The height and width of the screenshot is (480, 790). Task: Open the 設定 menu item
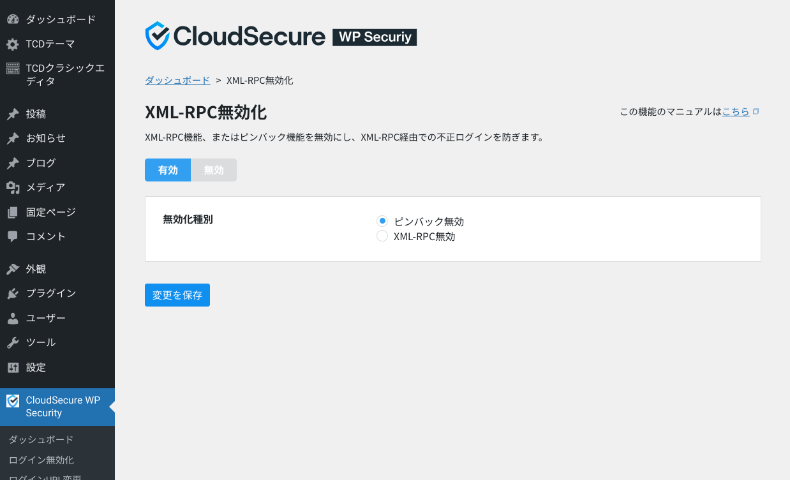click(x=36, y=367)
